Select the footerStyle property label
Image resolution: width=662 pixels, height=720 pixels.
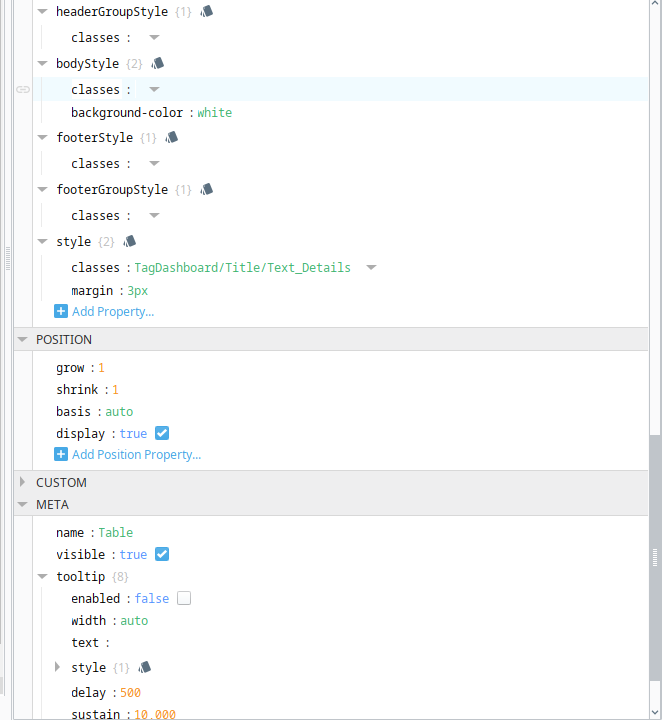click(x=95, y=137)
